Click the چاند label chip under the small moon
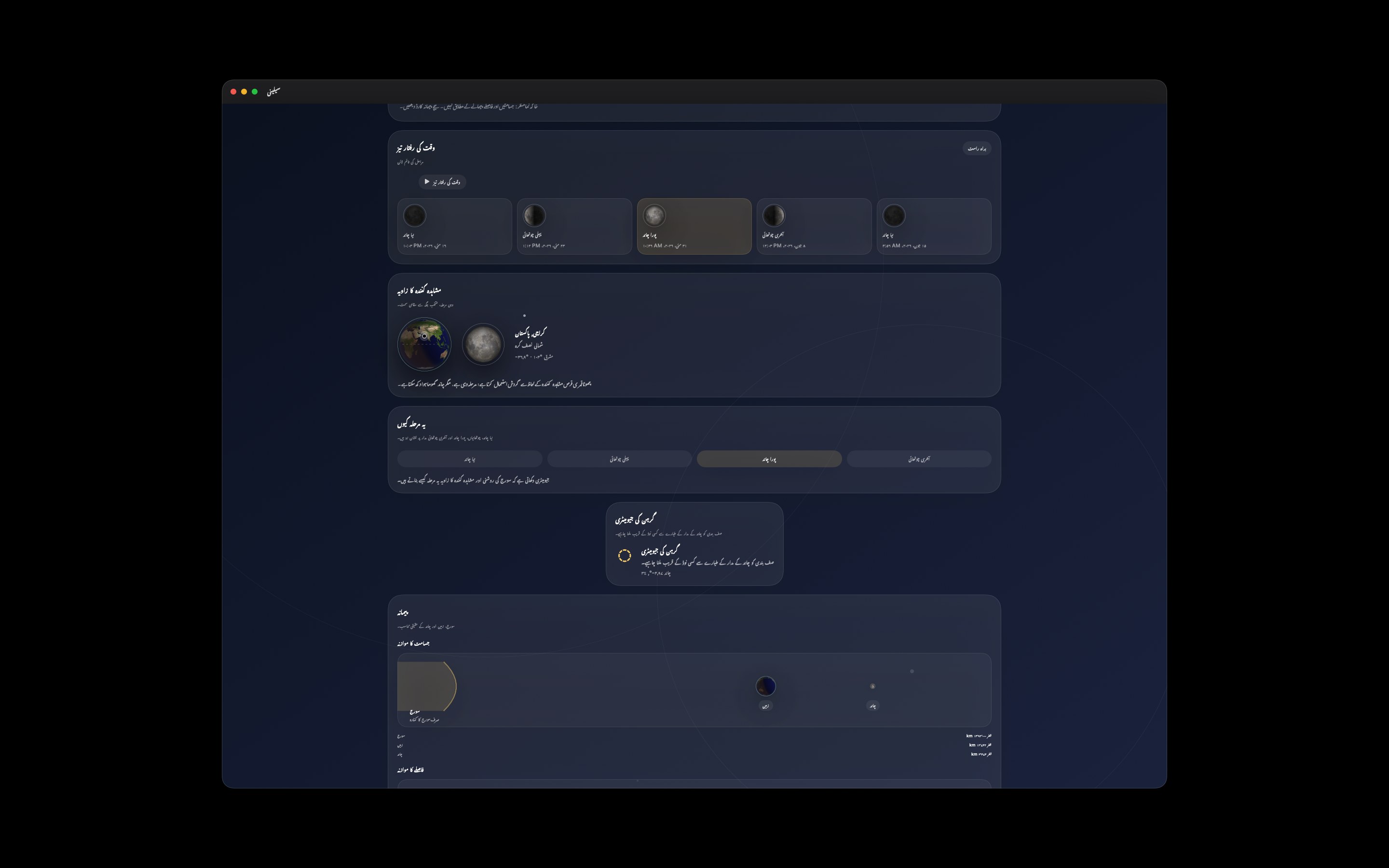Image resolution: width=1389 pixels, height=868 pixels. (x=872, y=706)
